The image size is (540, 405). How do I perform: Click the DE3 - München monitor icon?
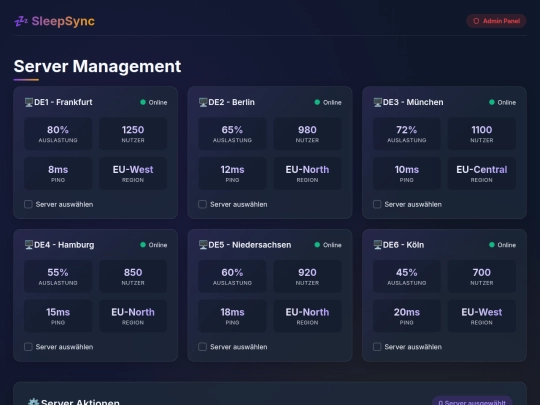378,102
